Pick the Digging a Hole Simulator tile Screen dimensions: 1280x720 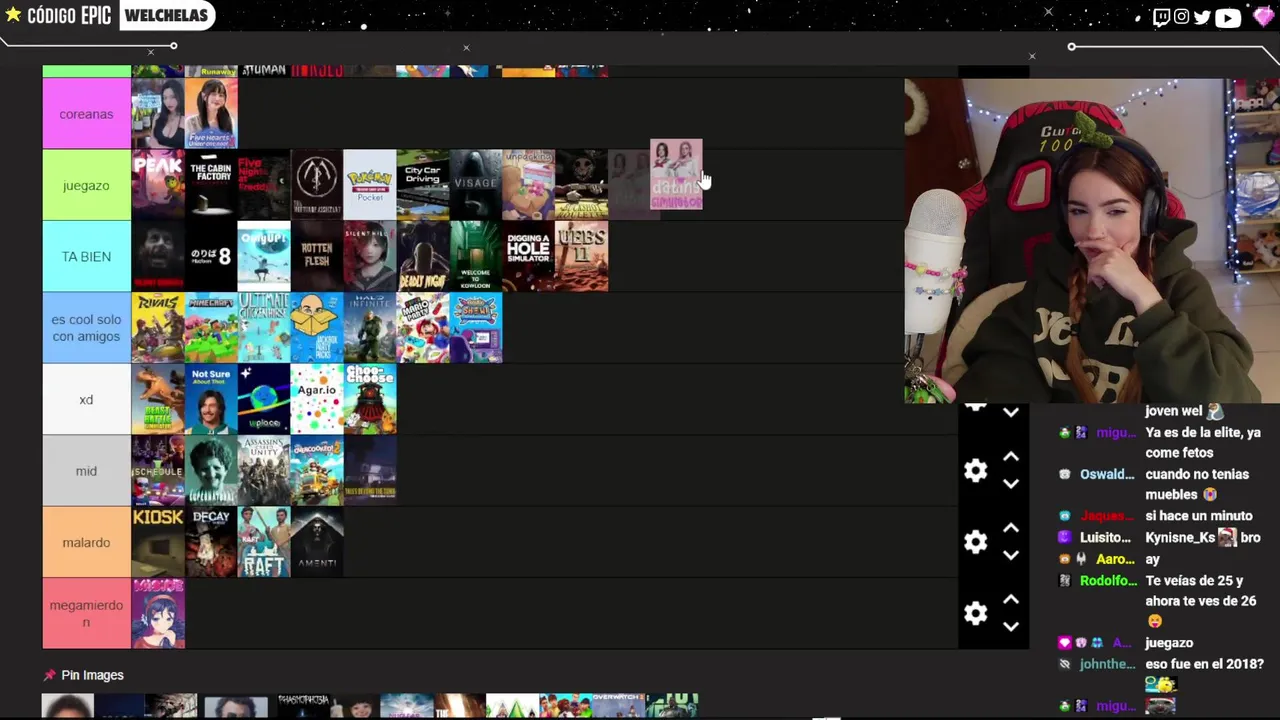[x=529, y=257]
